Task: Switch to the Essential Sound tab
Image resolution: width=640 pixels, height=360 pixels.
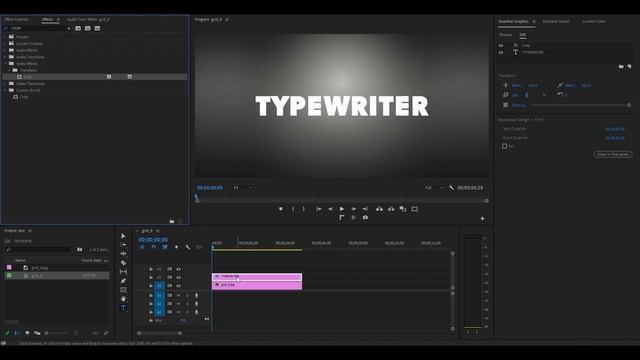Action: coord(556,21)
